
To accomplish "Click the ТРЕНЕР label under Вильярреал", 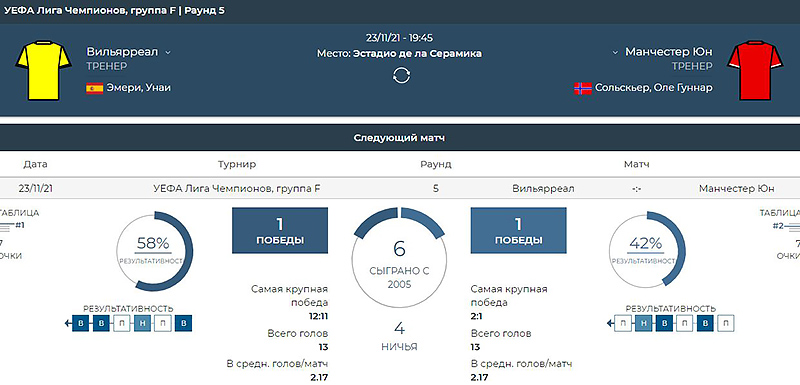I will pos(107,66).
